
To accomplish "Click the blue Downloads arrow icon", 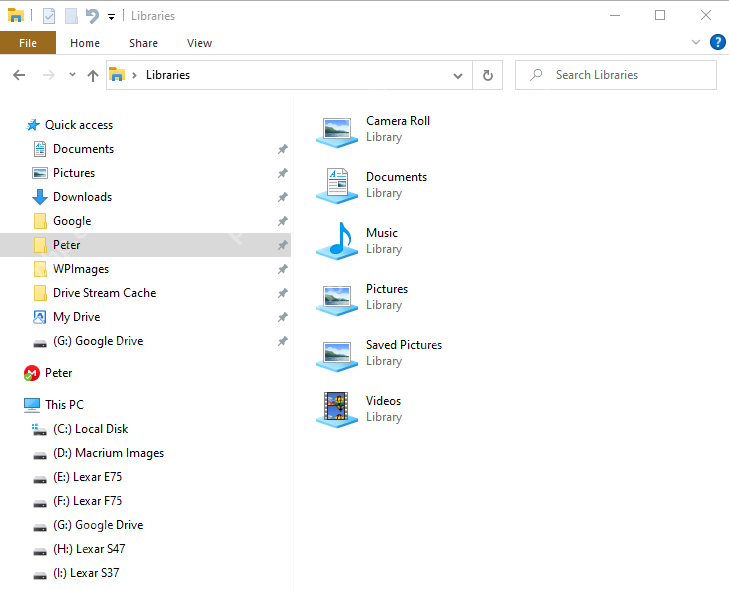I will click(40, 197).
